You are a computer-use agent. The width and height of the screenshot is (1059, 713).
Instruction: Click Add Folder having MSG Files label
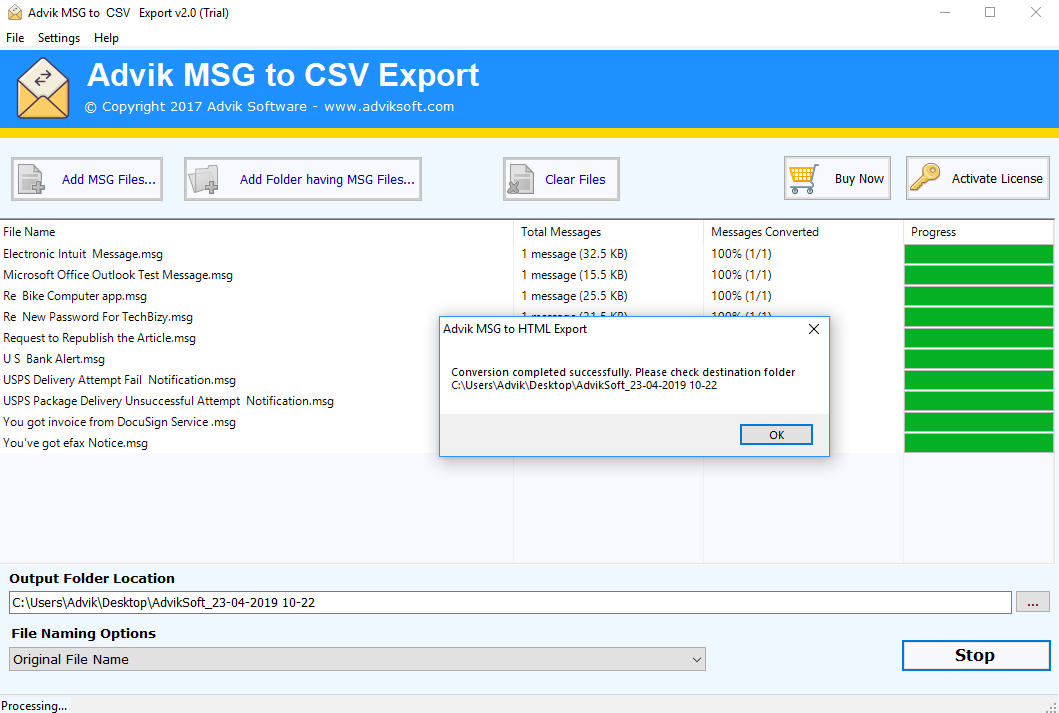(x=327, y=180)
